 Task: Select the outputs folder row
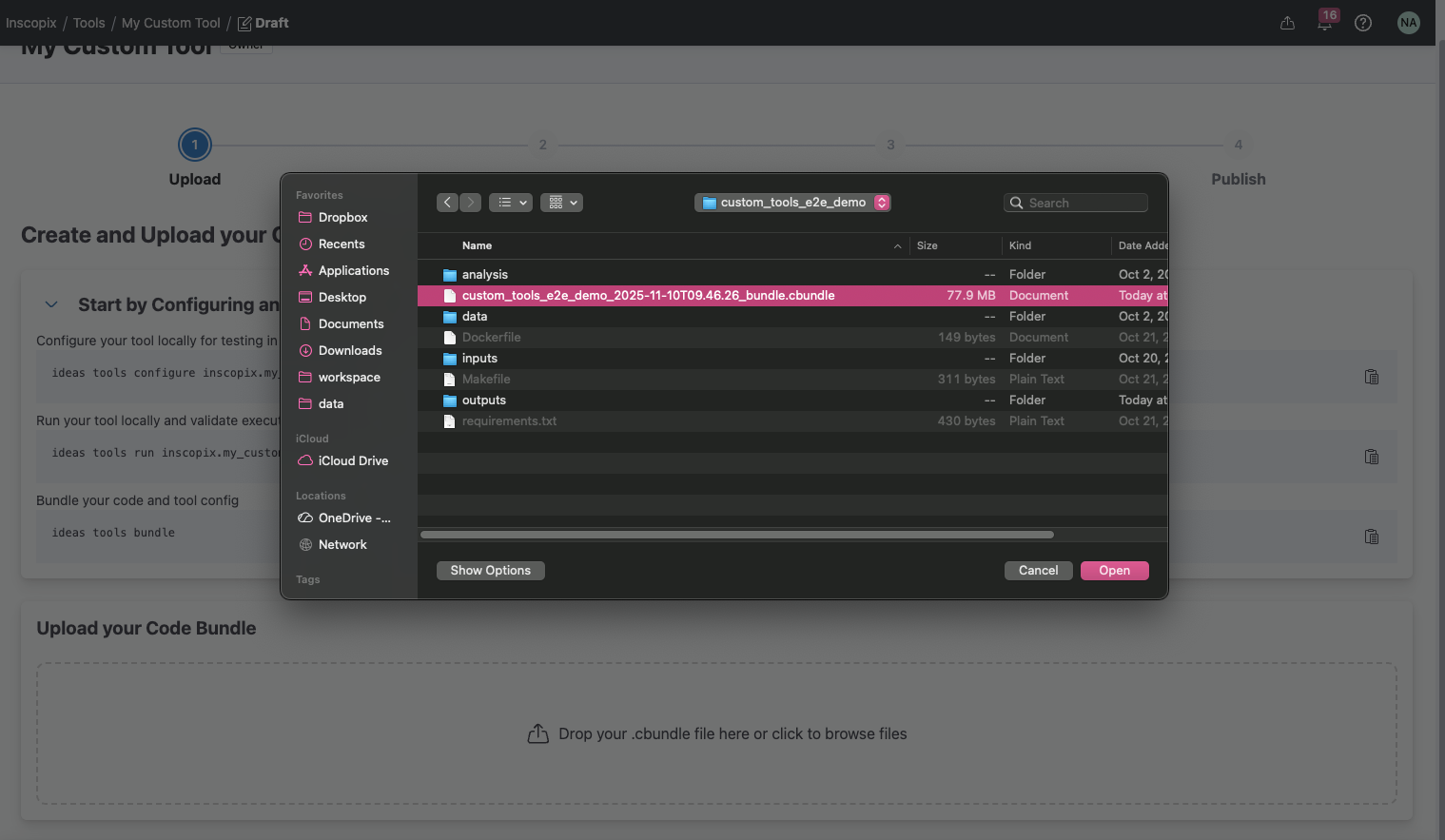484,400
